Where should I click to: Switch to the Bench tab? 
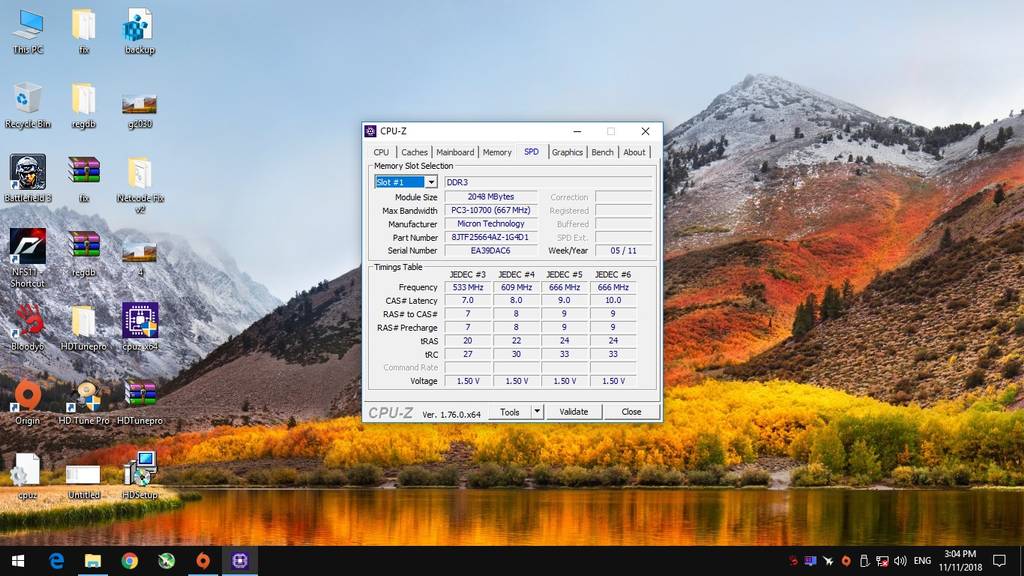click(602, 152)
